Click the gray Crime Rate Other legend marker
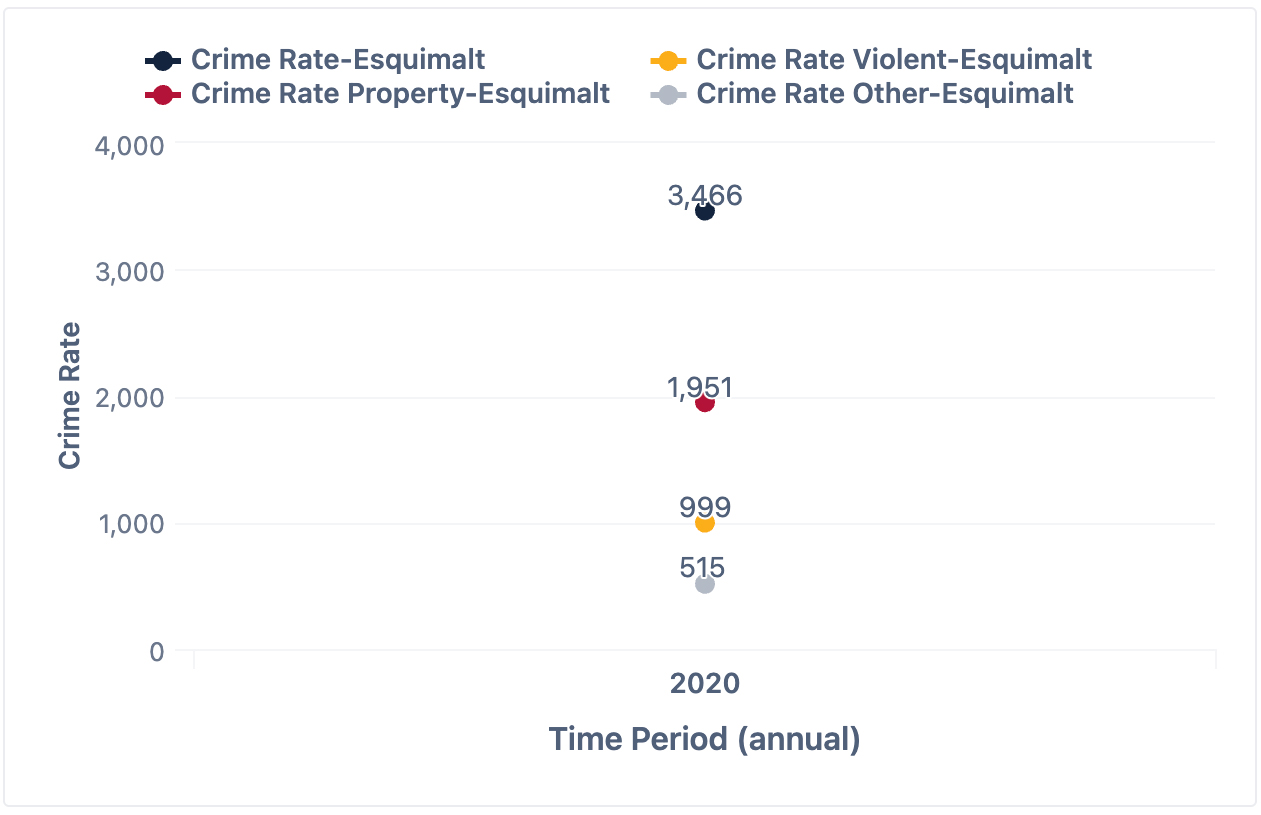The image size is (1261, 815). pos(668,94)
